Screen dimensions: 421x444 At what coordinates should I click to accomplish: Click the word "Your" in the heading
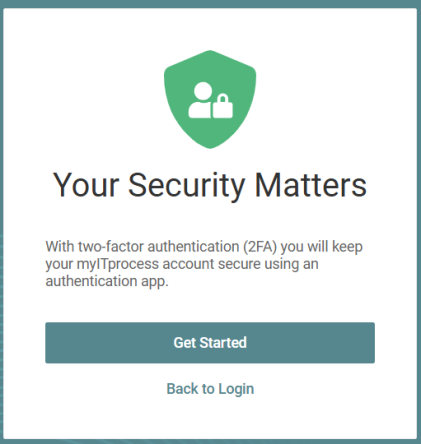86,184
